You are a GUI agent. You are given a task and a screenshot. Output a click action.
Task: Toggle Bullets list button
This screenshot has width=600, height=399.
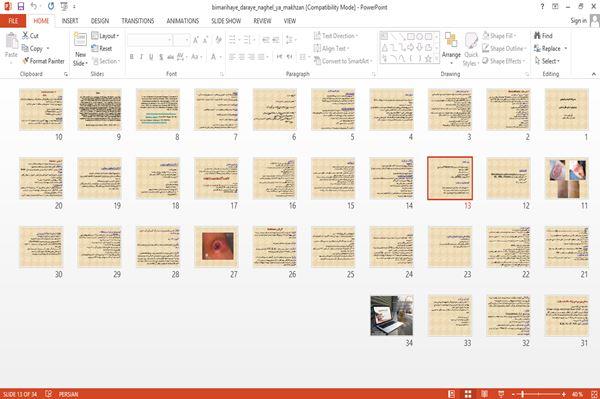tap(233, 40)
